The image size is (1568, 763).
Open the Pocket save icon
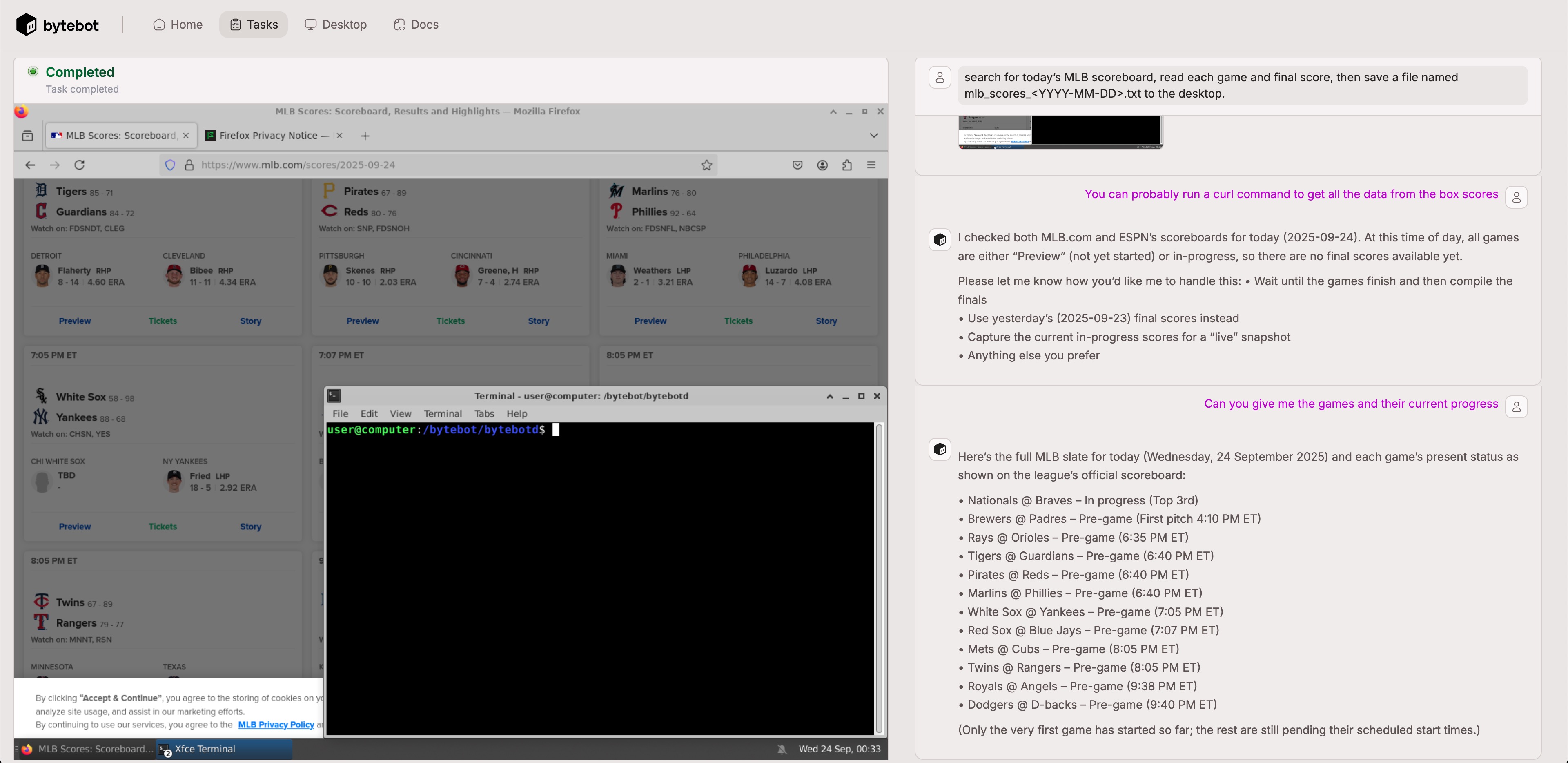click(797, 165)
